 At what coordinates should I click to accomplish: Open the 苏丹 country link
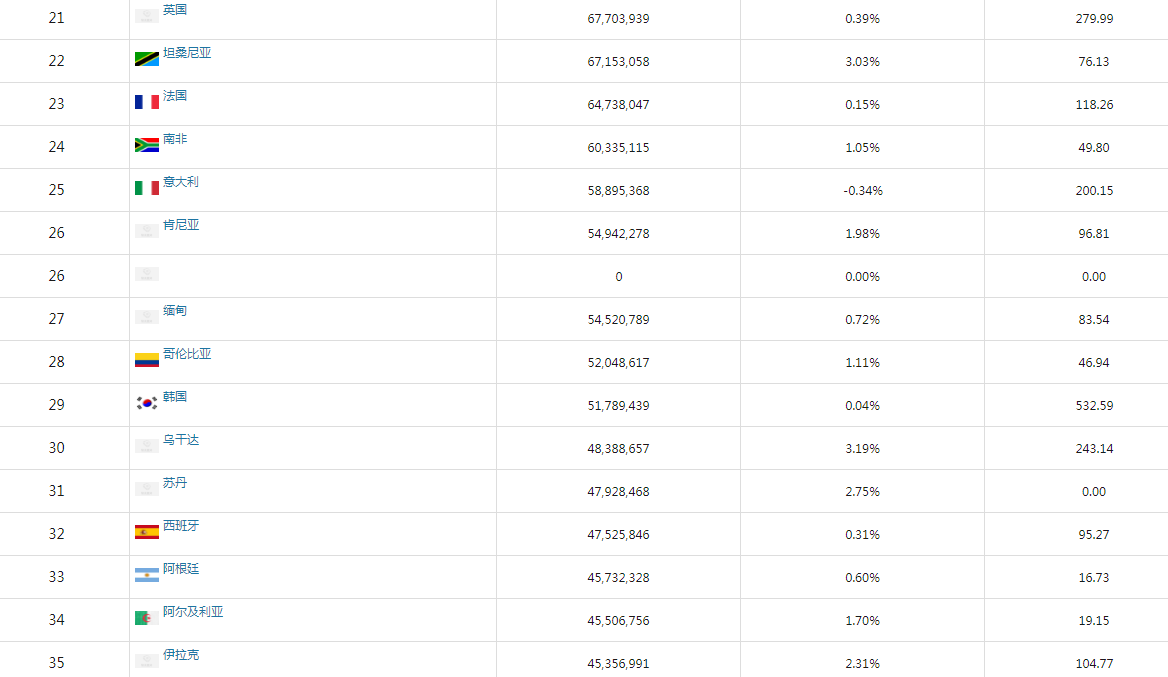(x=175, y=483)
